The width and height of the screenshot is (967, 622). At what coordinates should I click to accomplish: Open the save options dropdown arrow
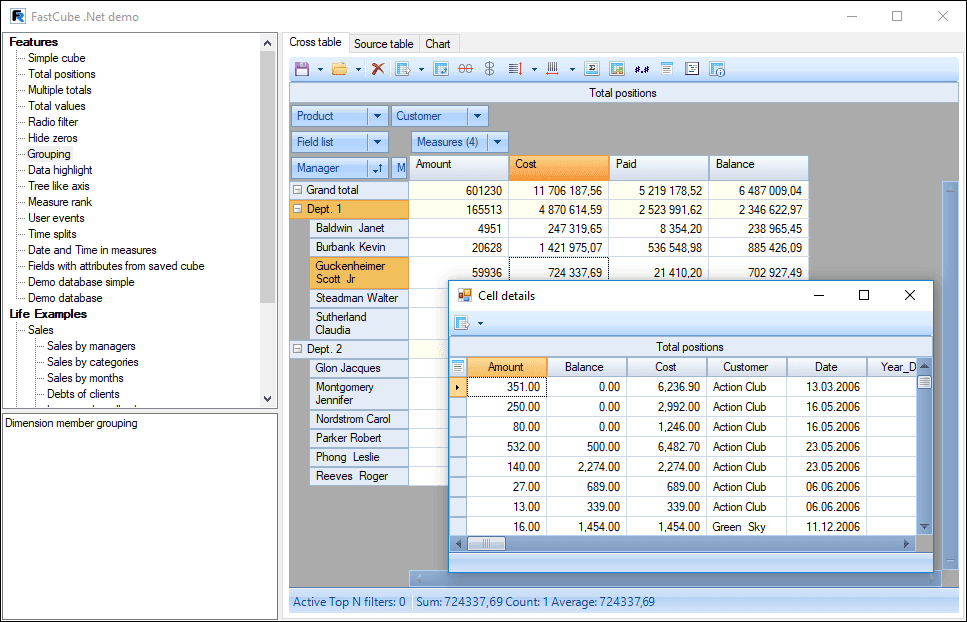pos(320,70)
